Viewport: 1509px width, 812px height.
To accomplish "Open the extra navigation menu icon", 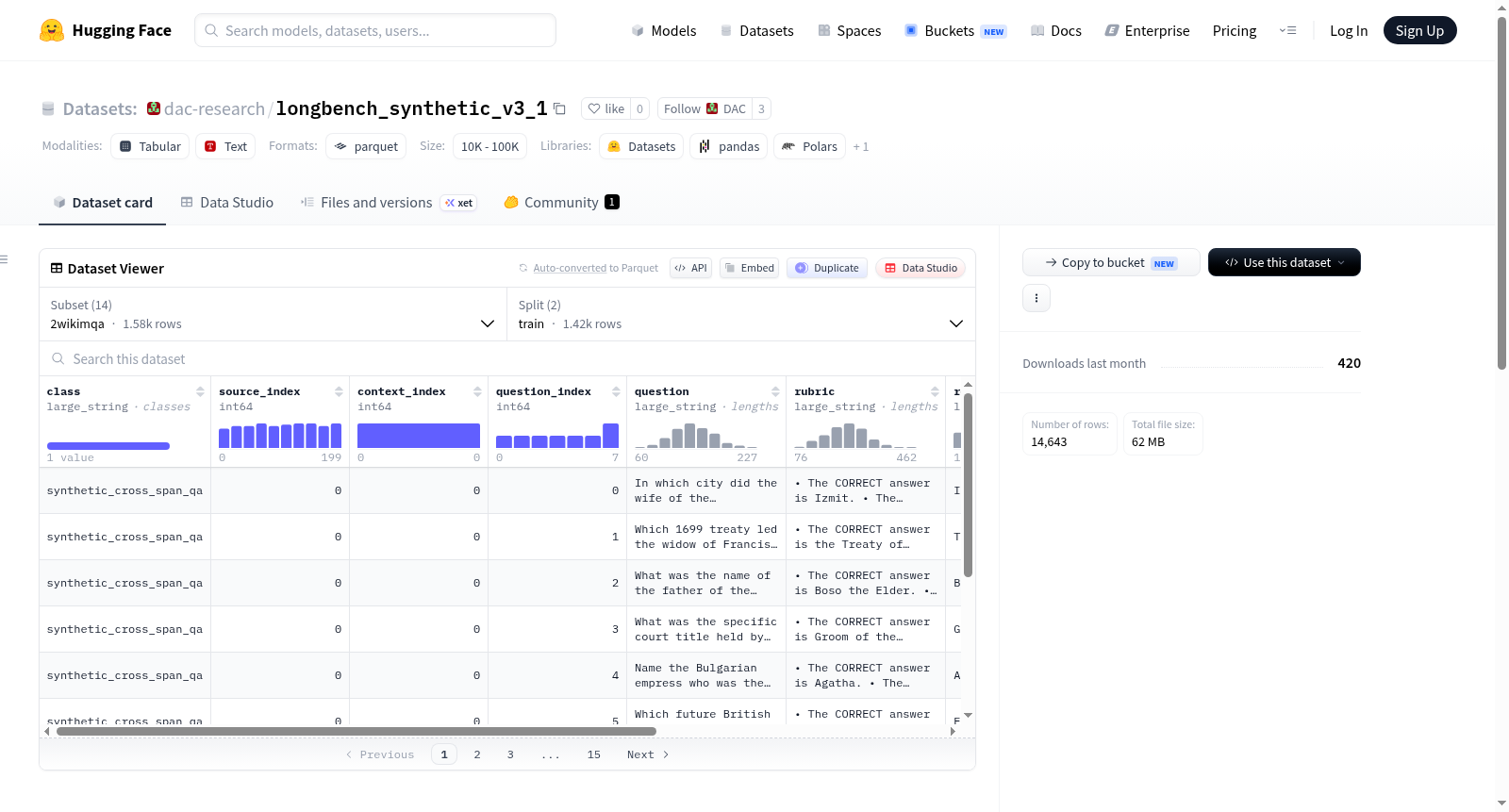I will (x=1287, y=30).
